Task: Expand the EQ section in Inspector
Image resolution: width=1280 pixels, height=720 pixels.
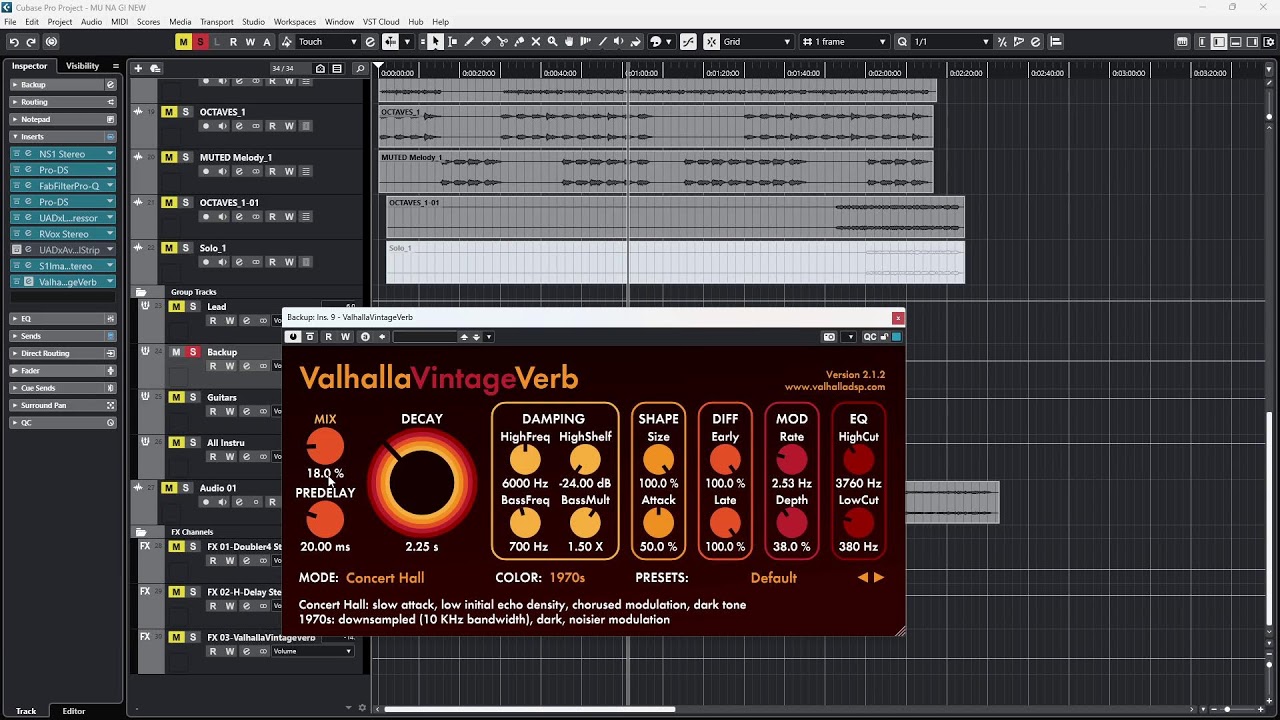Action: (62, 319)
